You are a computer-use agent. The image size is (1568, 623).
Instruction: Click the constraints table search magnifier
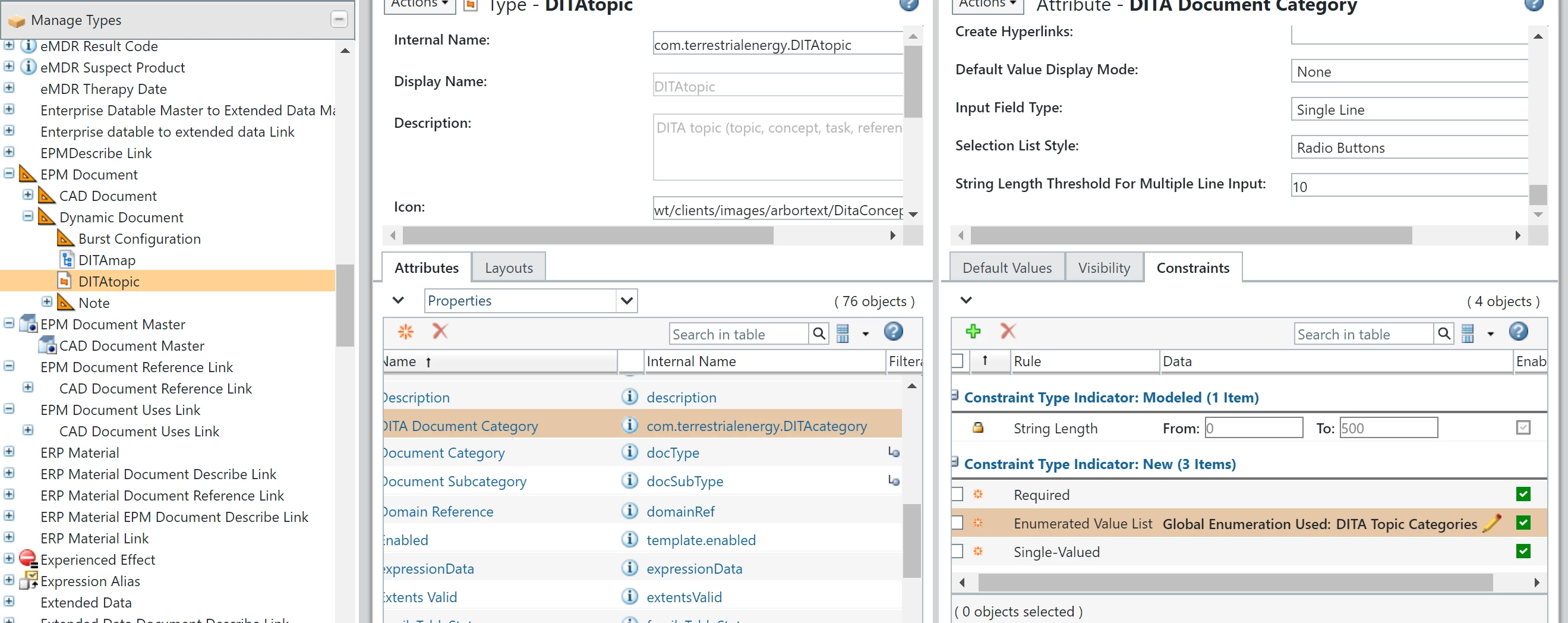[1443, 333]
